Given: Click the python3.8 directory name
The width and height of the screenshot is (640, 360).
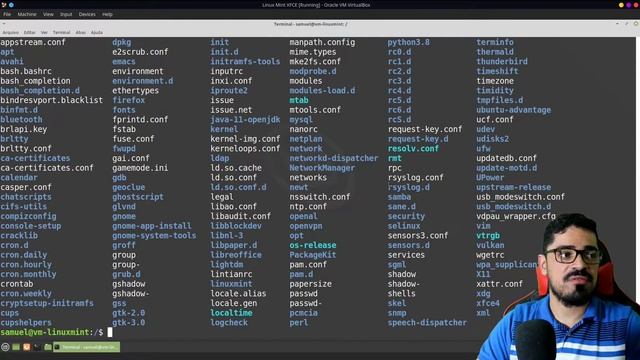Looking at the screenshot, I should click(x=409, y=42).
